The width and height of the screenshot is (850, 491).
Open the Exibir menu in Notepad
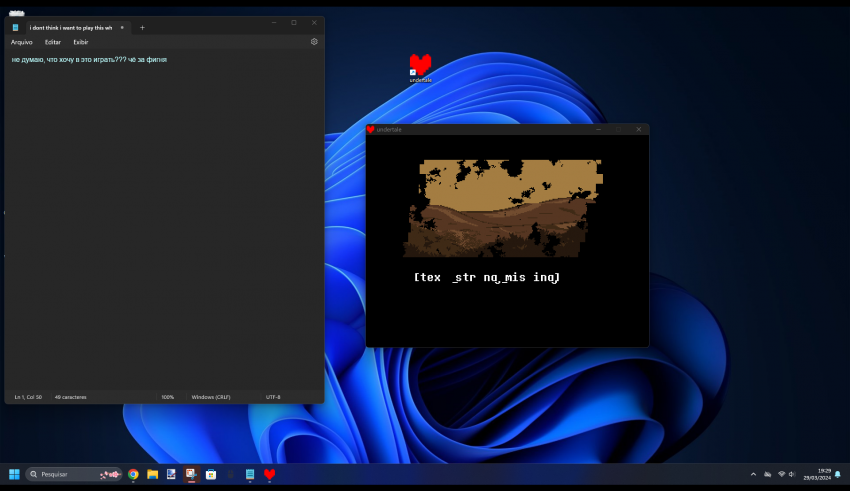(x=81, y=42)
